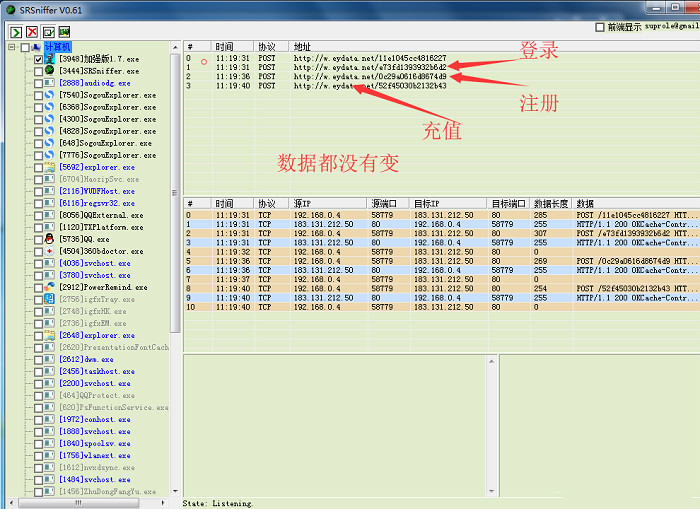Viewport: 700px width, 509px height.
Task: Tick the 计算机 root node checkbox
Action: point(23,47)
